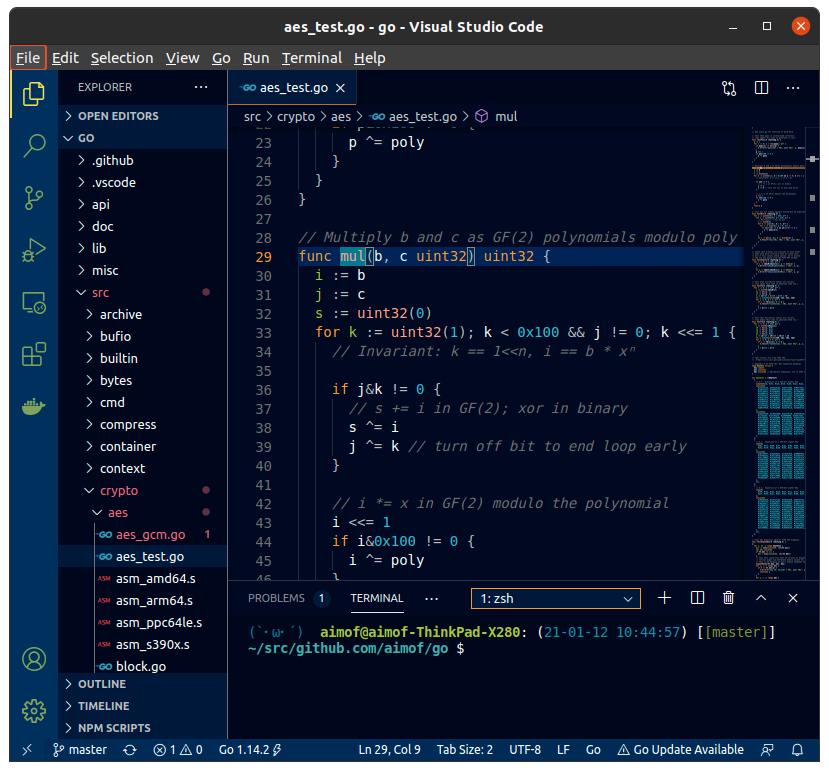
Task: Switch to the TERMINAL panel tab
Action: 377,598
